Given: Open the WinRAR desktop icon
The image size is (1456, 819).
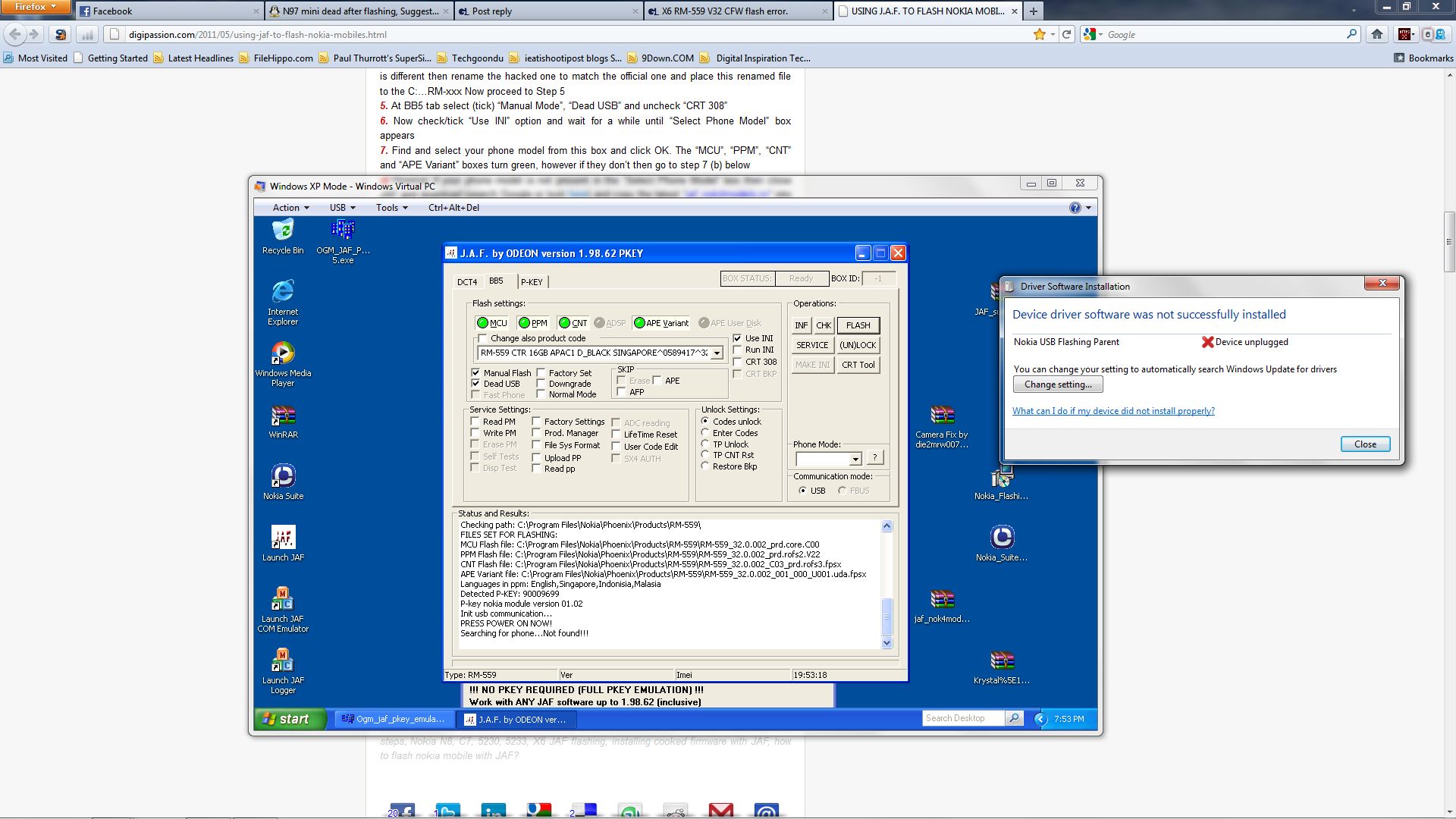Looking at the screenshot, I should [283, 422].
